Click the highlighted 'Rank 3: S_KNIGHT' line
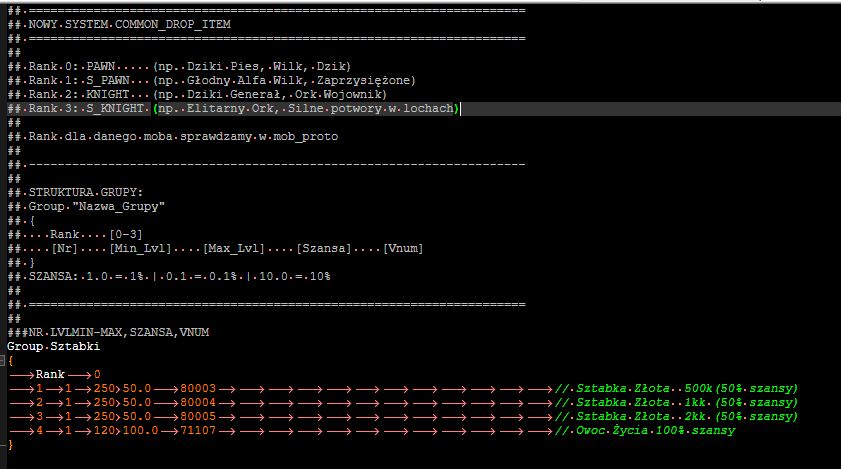This screenshot has width=841, height=469. click(x=233, y=108)
